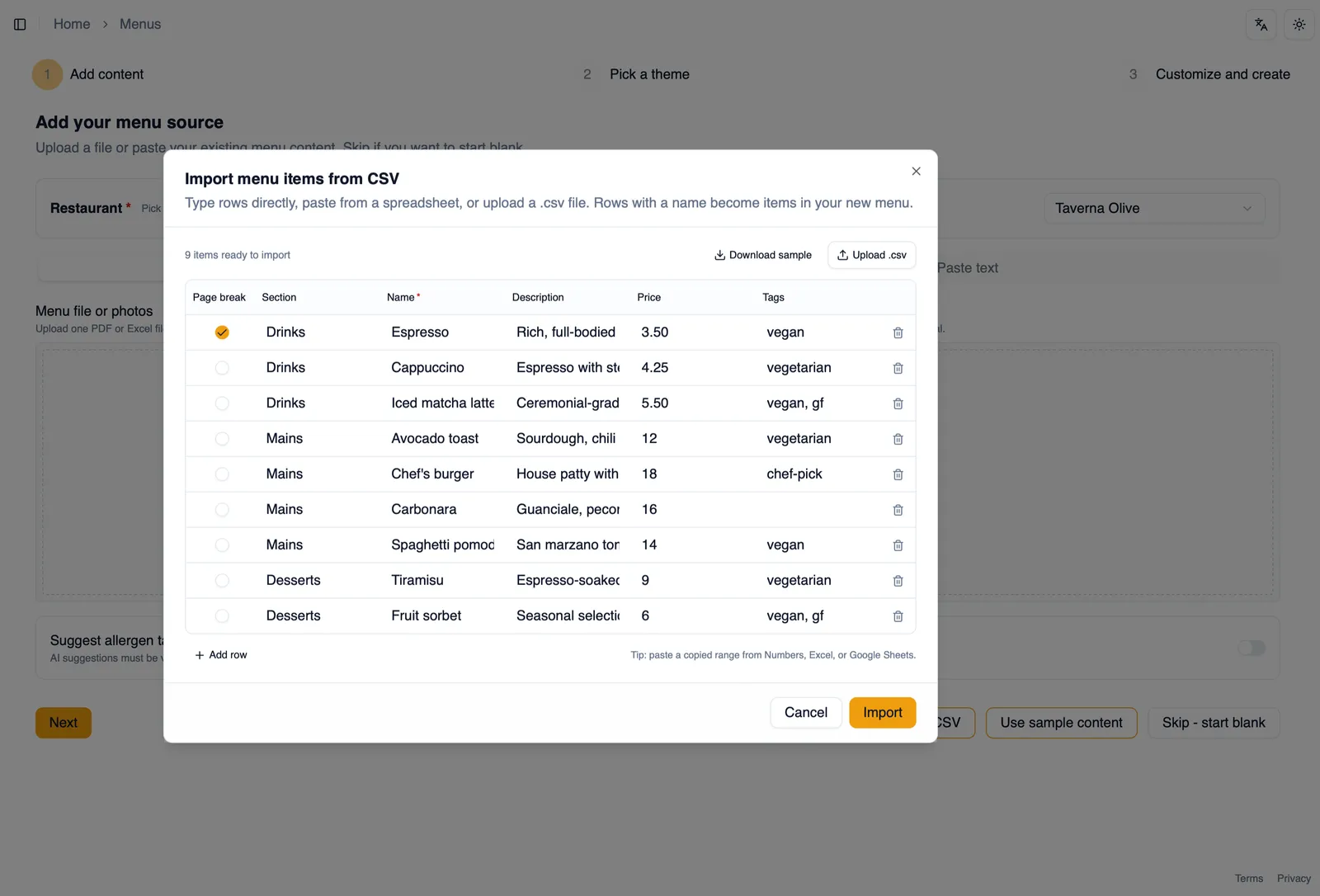The width and height of the screenshot is (1320, 896).
Task: Click Skip - start blank
Action: [1213, 723]
